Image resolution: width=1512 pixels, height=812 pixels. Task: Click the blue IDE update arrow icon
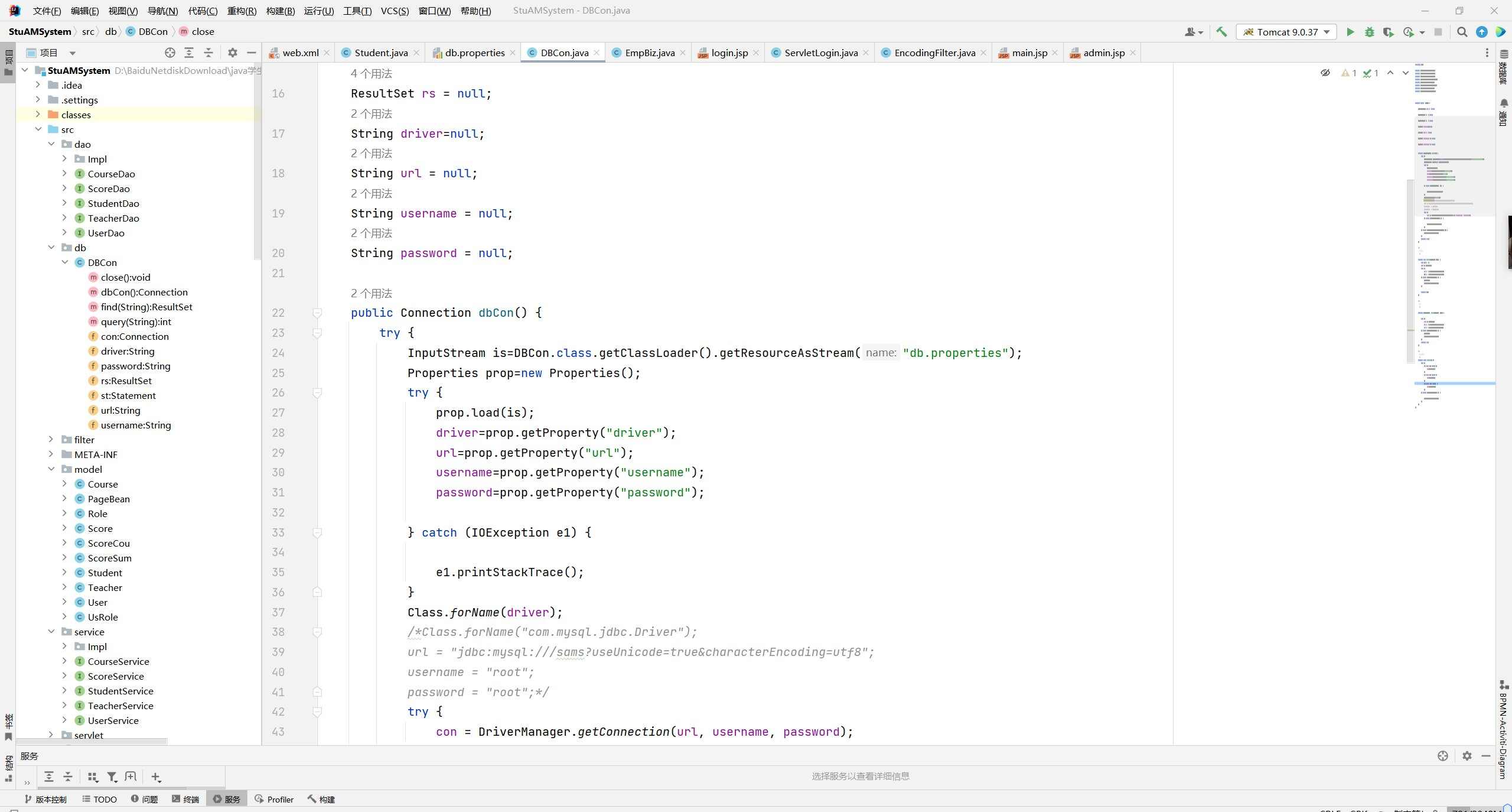1482,32
